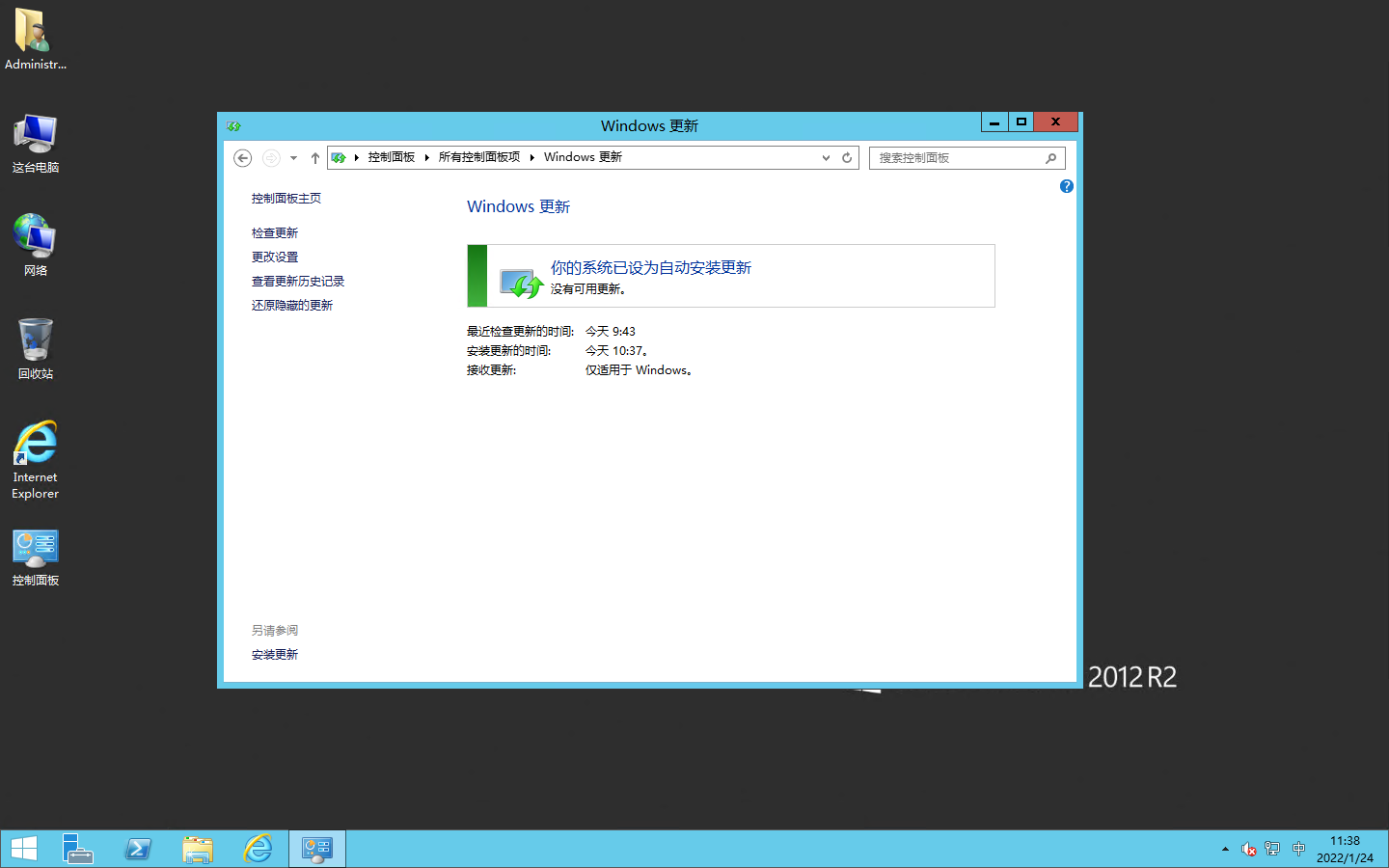Show hidden tray icons arrow
1389x868 pixels.
1225,850
